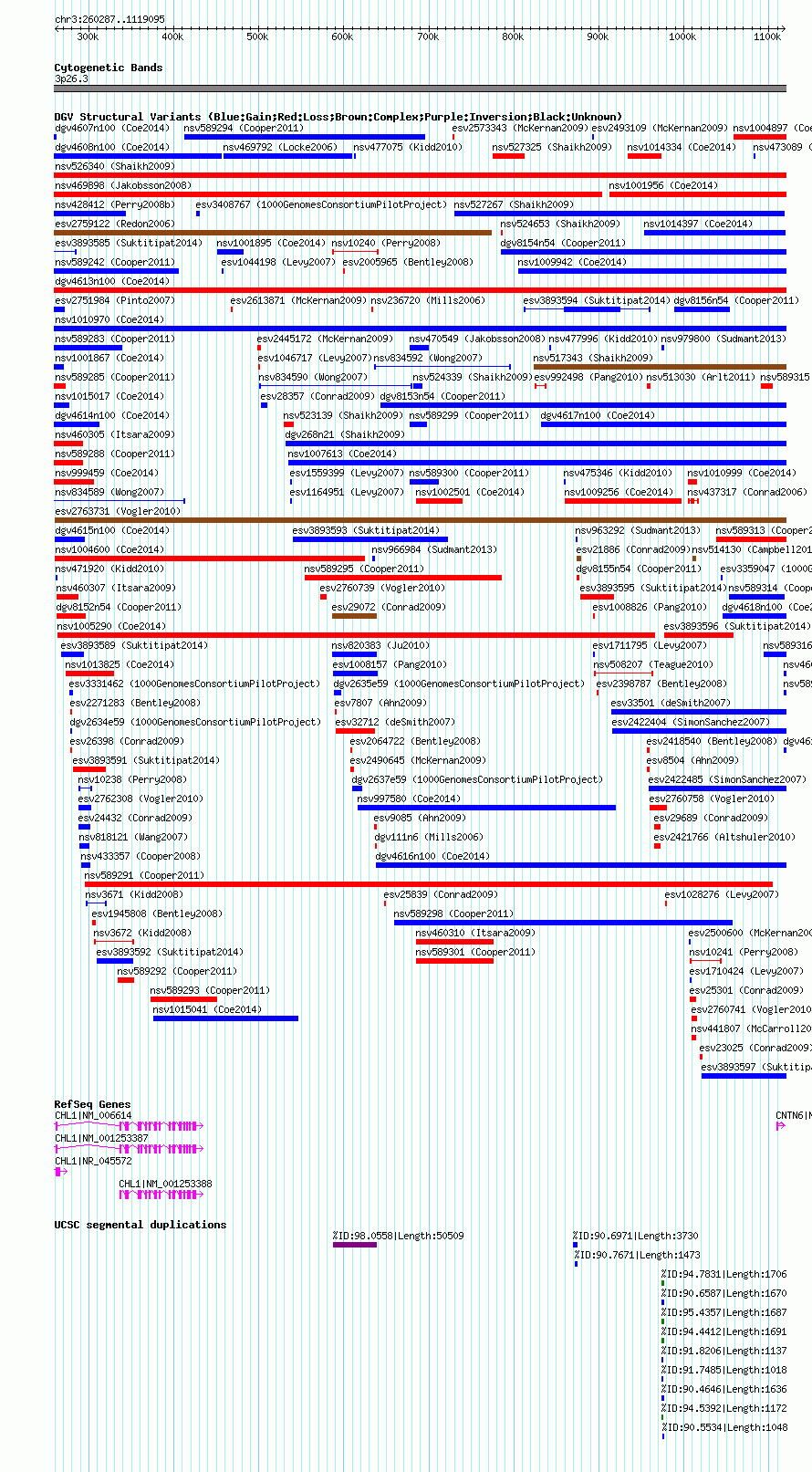Click the dgv8154n54 (Cooper2011) label
This screenshot has width=812, height=1472.
(x=563, y=243)
